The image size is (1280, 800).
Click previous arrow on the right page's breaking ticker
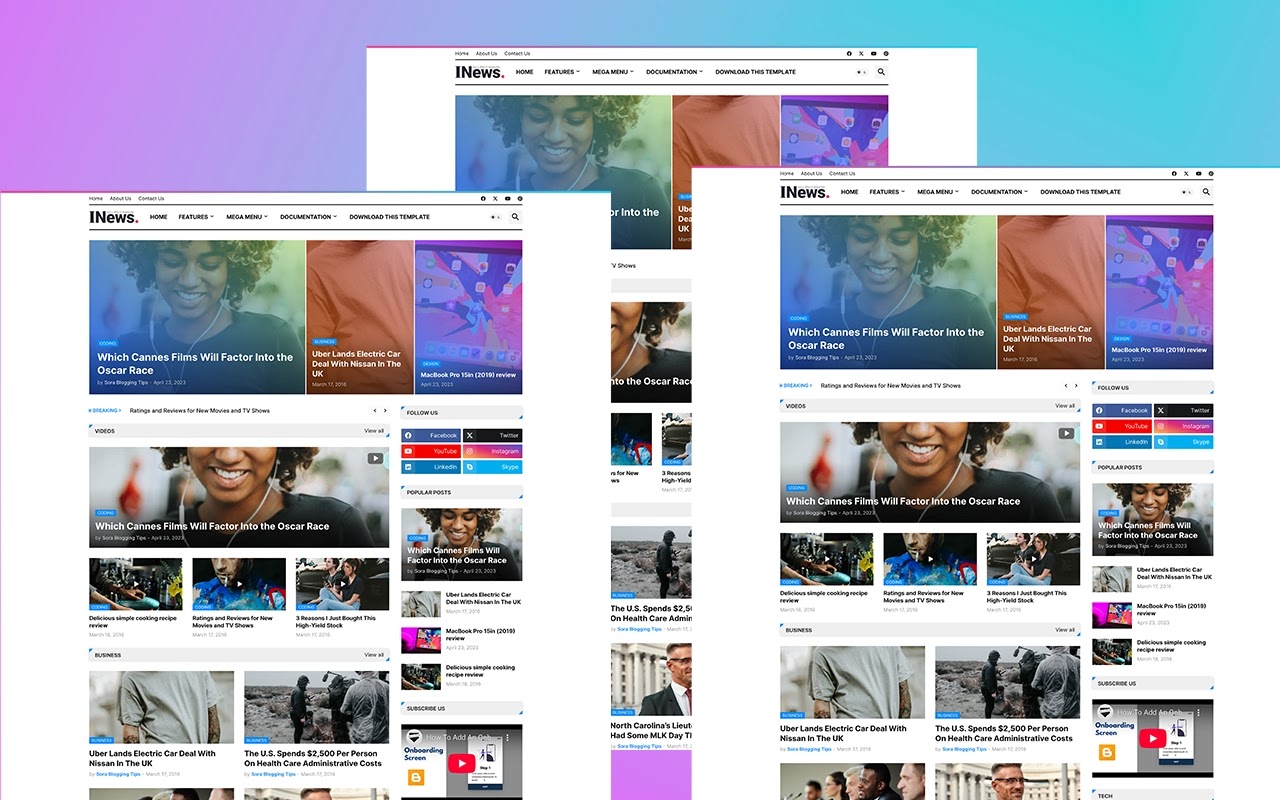pyautogui.click(x=1066, y=386)
